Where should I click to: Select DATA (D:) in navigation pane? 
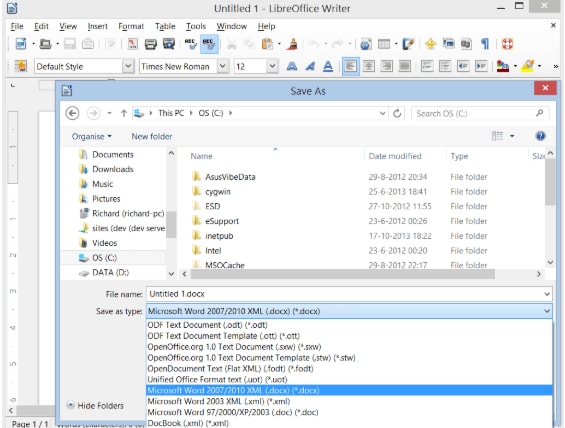click(110, 273)
